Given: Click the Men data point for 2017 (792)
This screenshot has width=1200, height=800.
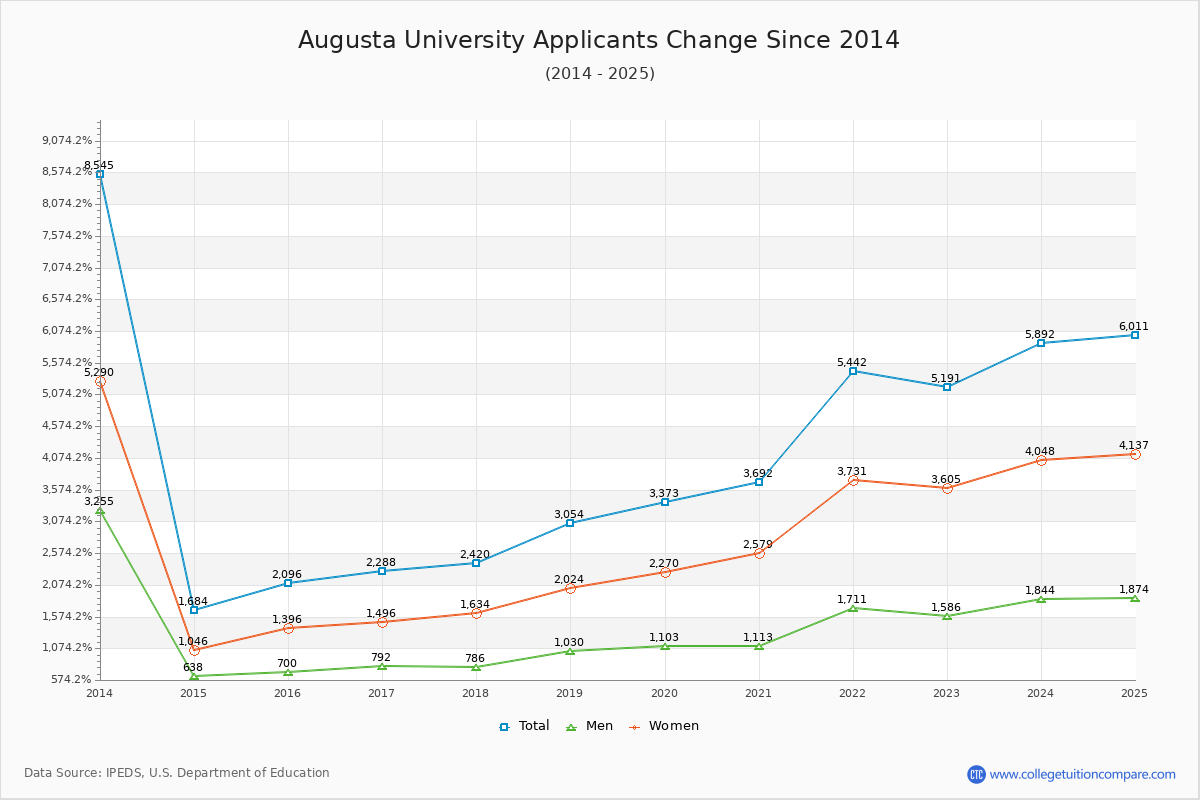Looking at the screenshot, I should [382, 666].
